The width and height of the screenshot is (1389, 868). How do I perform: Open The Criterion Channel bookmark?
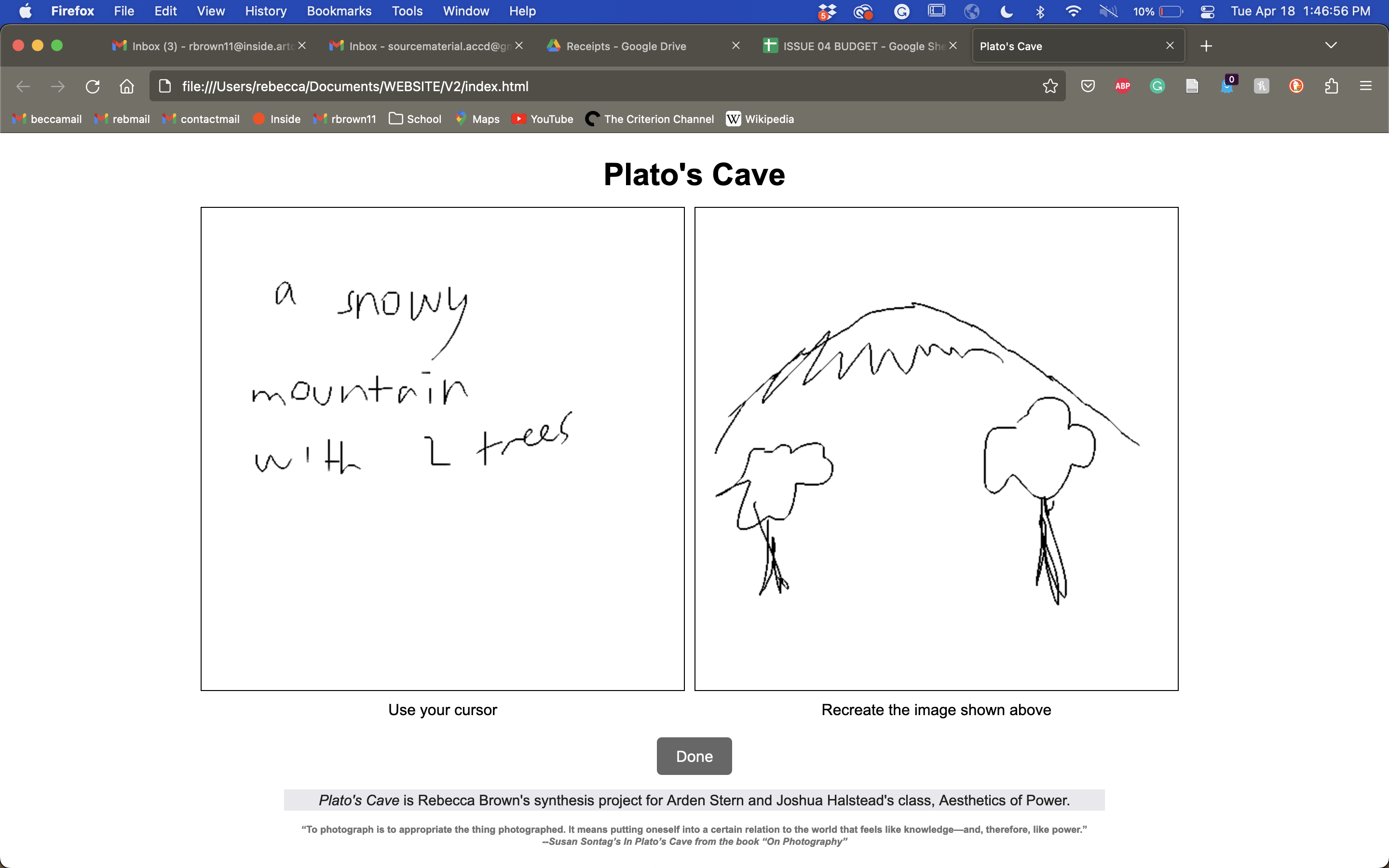click(649, 119)
